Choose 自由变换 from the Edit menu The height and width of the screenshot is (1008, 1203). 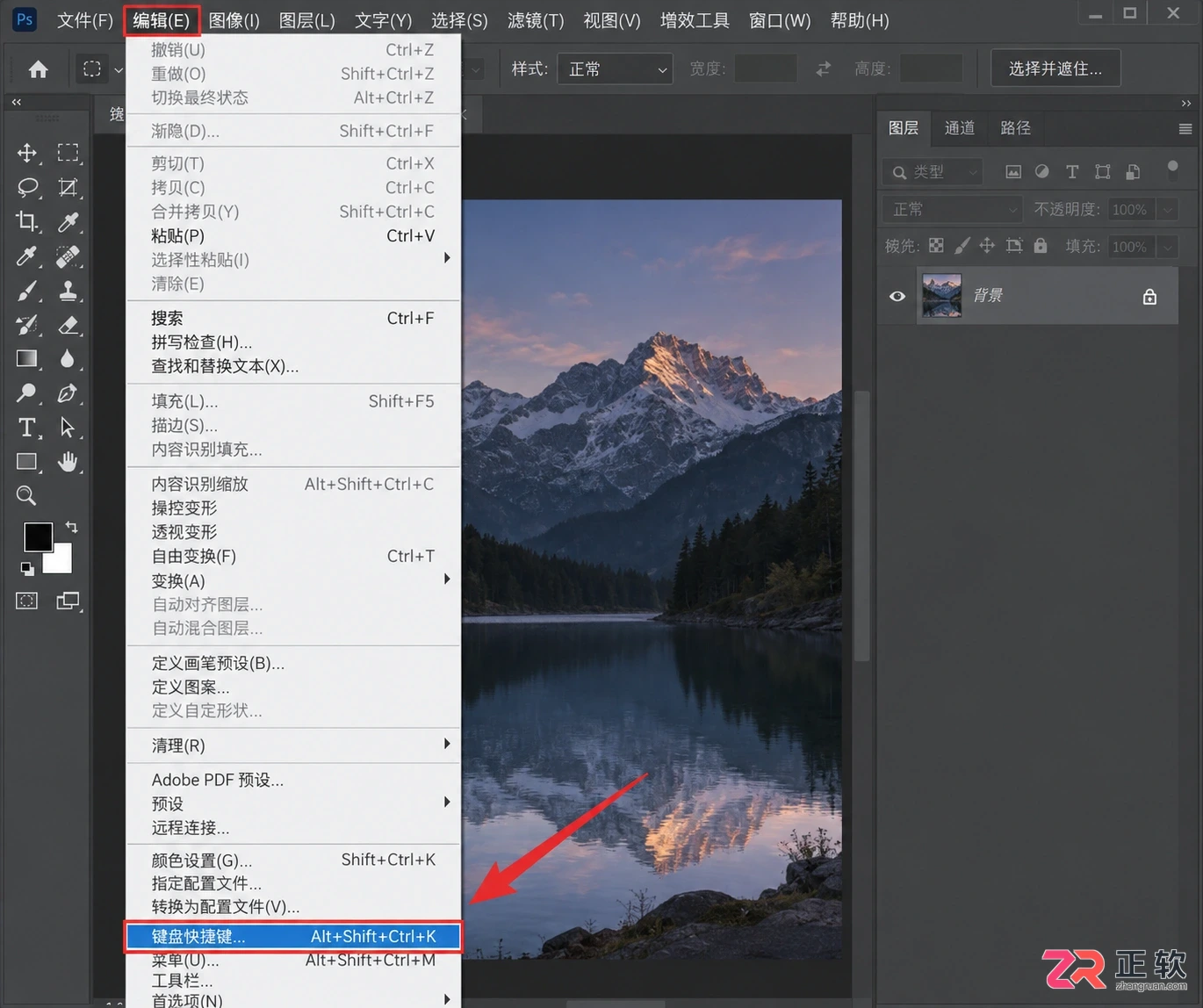click(x=293, y=556)
